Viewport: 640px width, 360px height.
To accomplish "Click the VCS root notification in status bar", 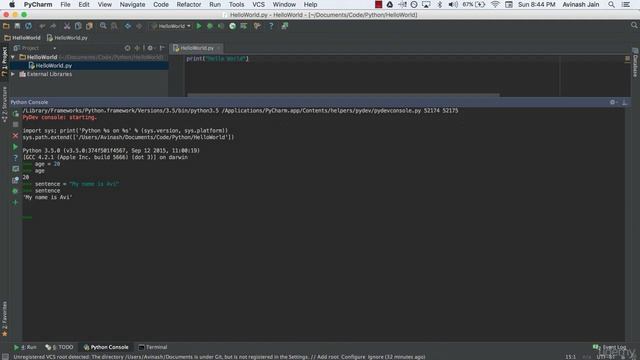I will [x=219, y=357].
